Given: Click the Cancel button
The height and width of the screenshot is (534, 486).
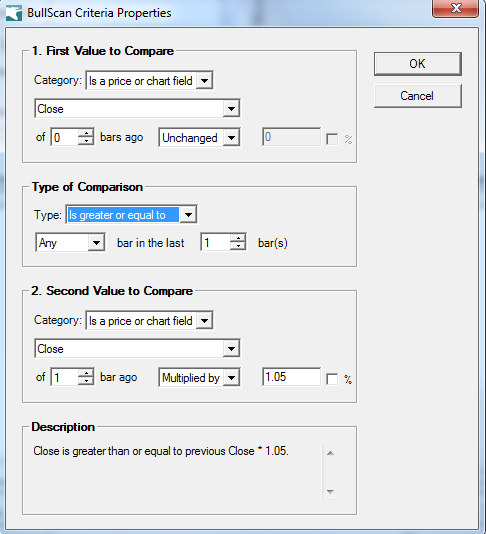Looking at the screenshot, I should (x=418, y=96).
